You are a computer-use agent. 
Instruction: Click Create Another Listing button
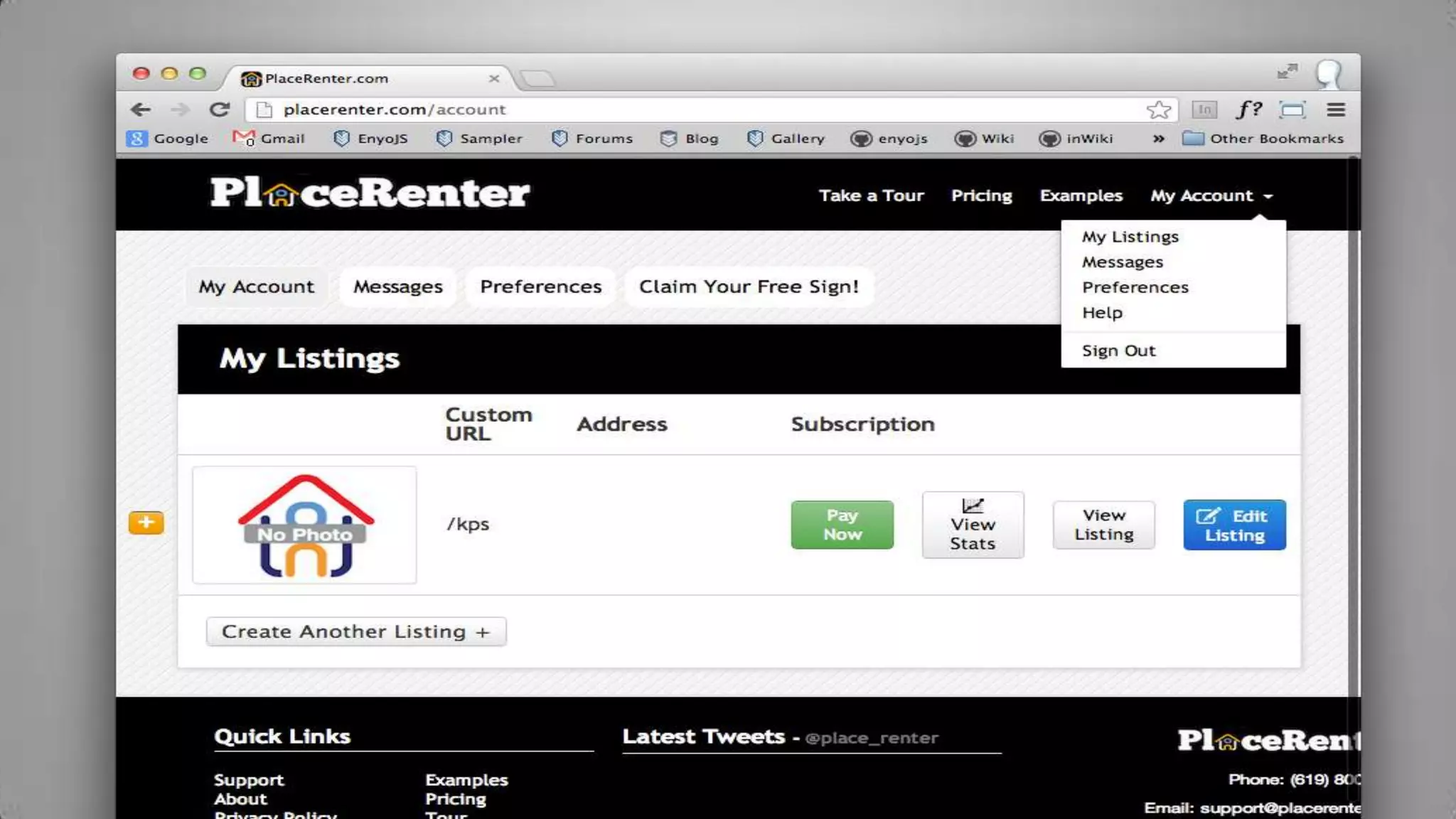356,631
